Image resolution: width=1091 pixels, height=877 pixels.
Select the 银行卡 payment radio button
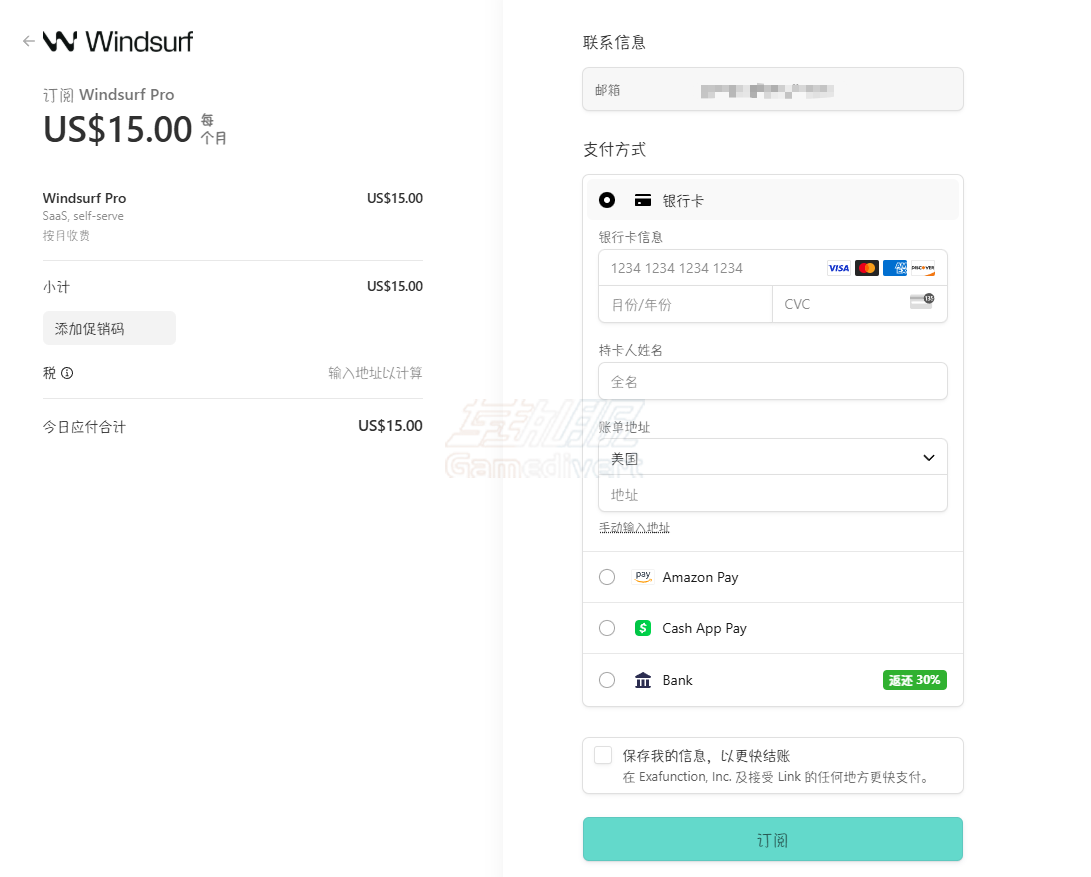tap(607, 200)
